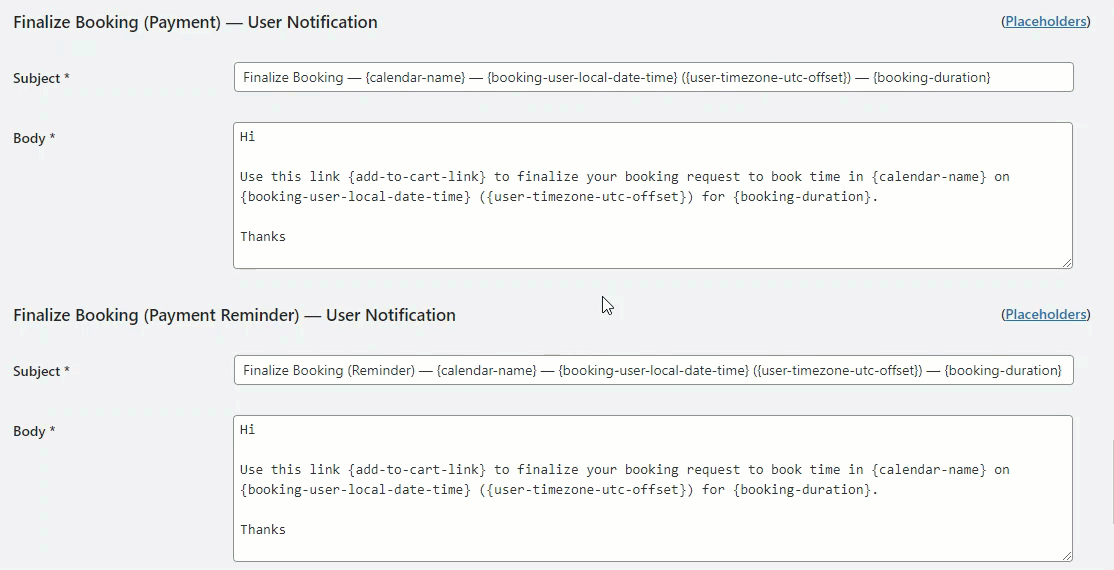Click Body textarea of Payment Reminder notification
Viewport: 1114px width, 570px height.
653,488
